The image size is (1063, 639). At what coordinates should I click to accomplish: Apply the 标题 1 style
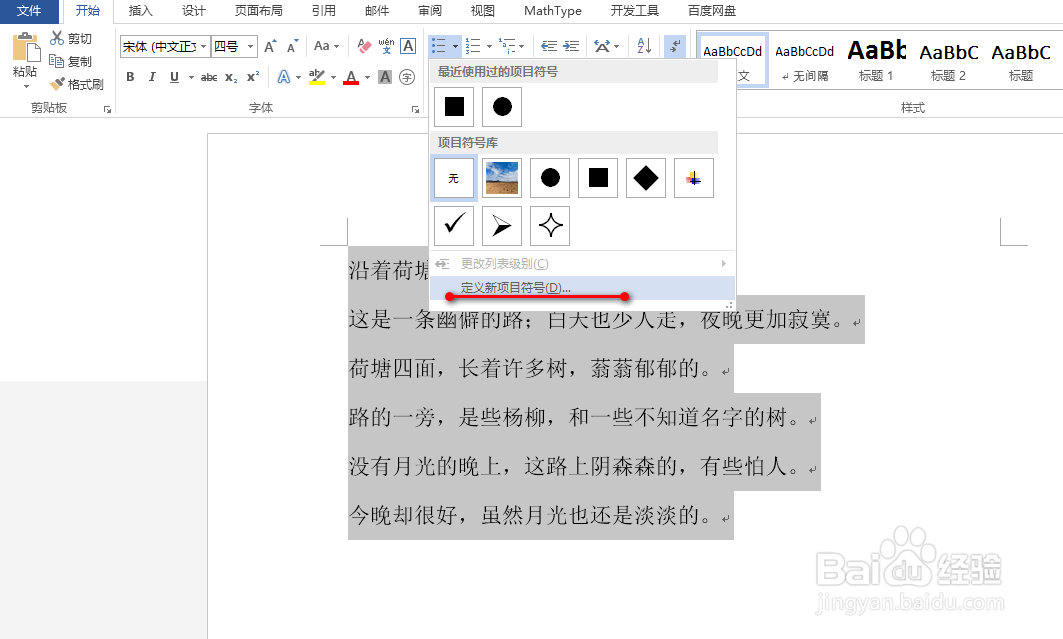(876, 60)
